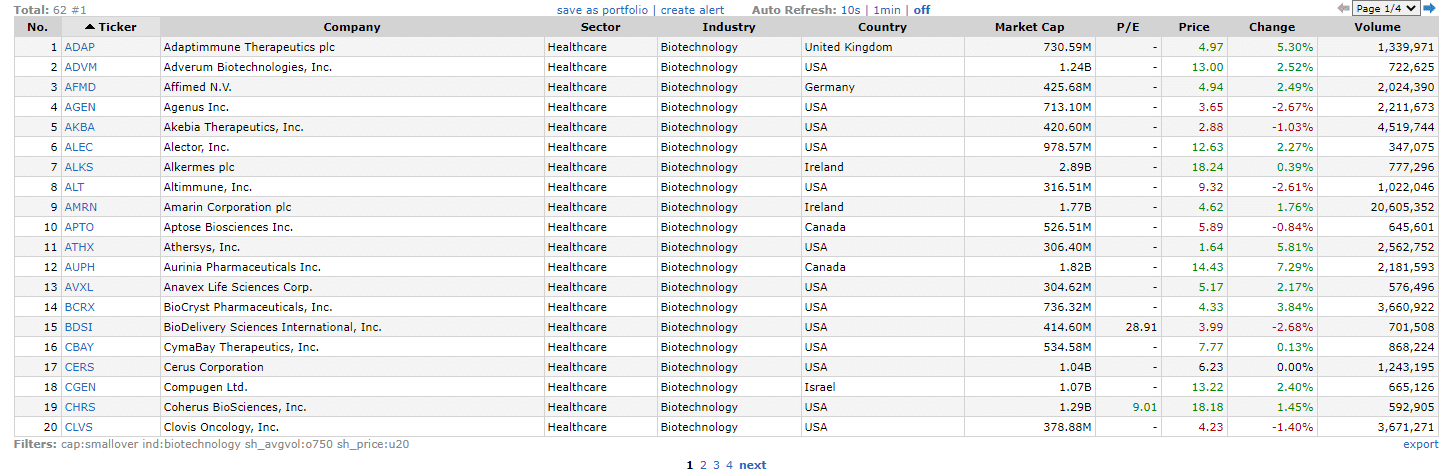Image resolution: width=1448 pixels, height=476 pixels.
Task: Open the APTO ticker link
Action: (79, 227)
